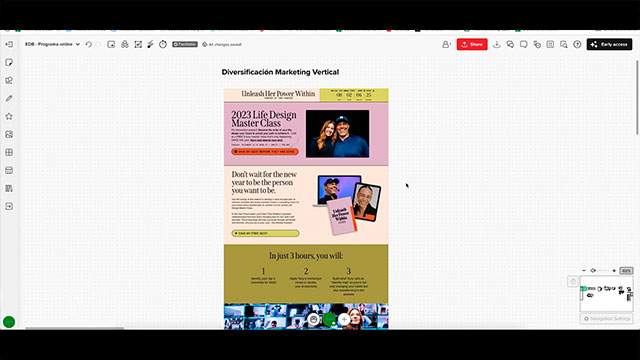Click the countdown timer banner in the image

354,95
